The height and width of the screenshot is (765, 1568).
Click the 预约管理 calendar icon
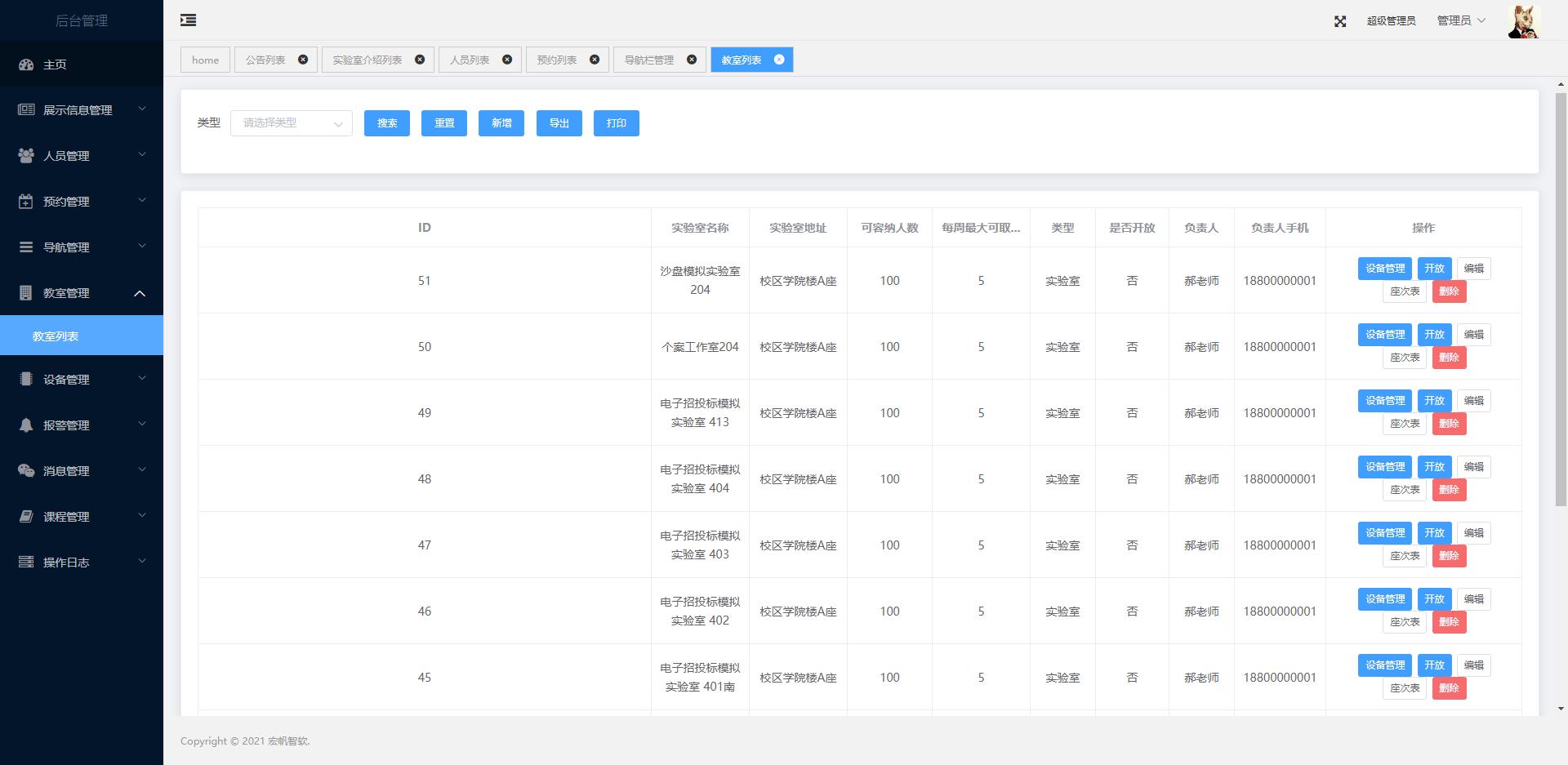point(26,201)
